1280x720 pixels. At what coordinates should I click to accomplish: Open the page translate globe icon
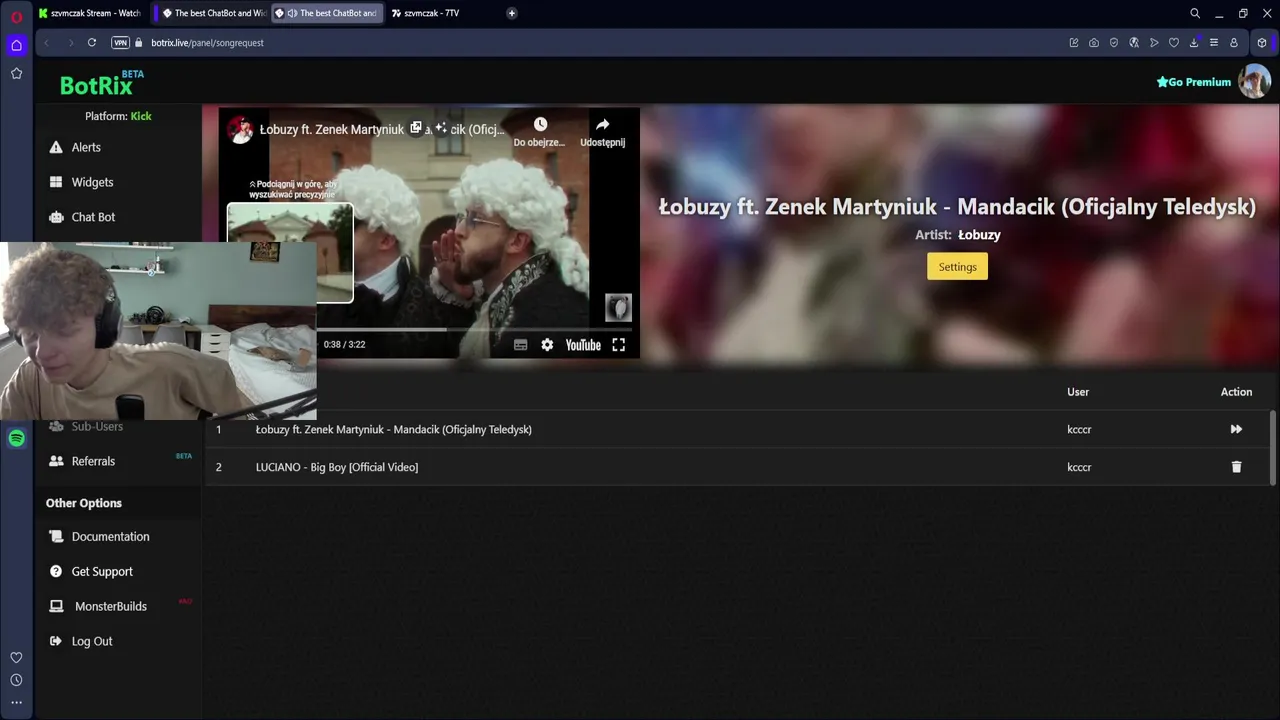1134,43
